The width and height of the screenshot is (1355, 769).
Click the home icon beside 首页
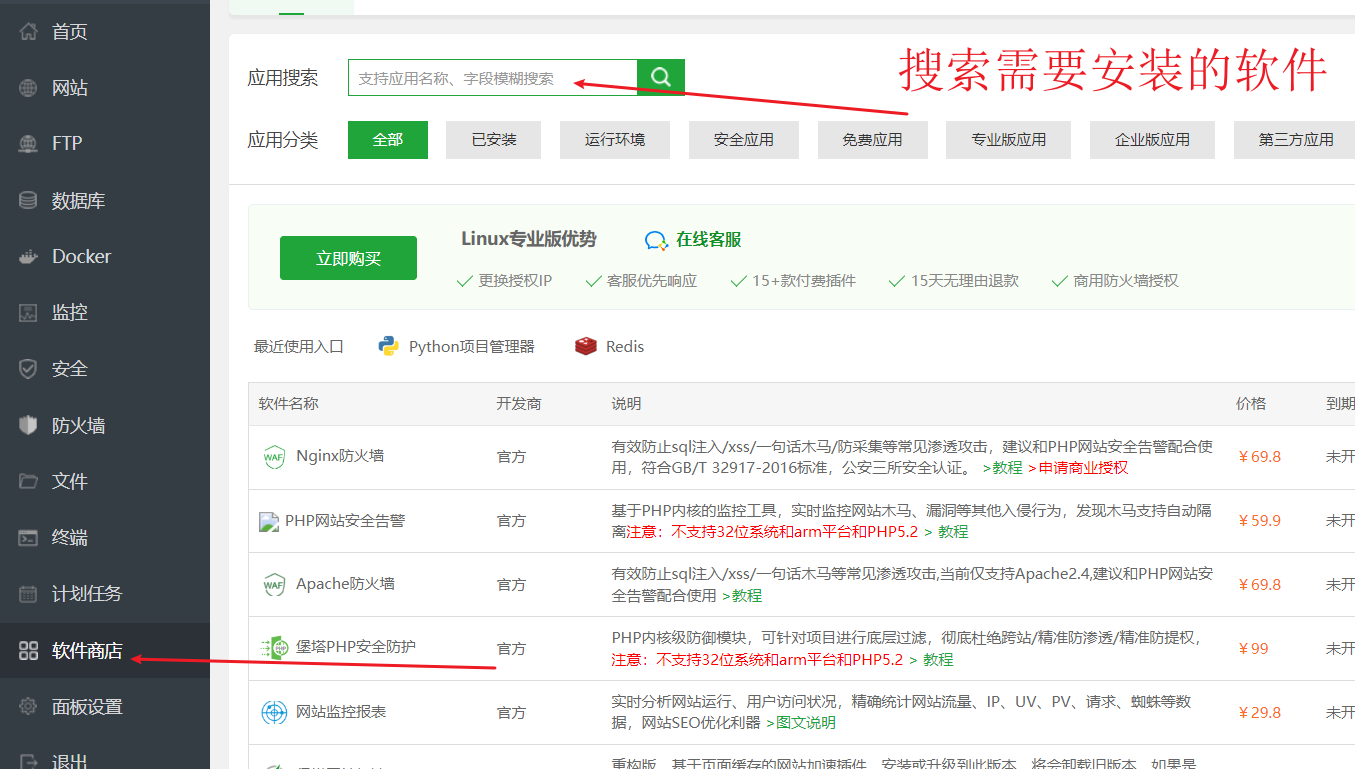tap(29, 31)
